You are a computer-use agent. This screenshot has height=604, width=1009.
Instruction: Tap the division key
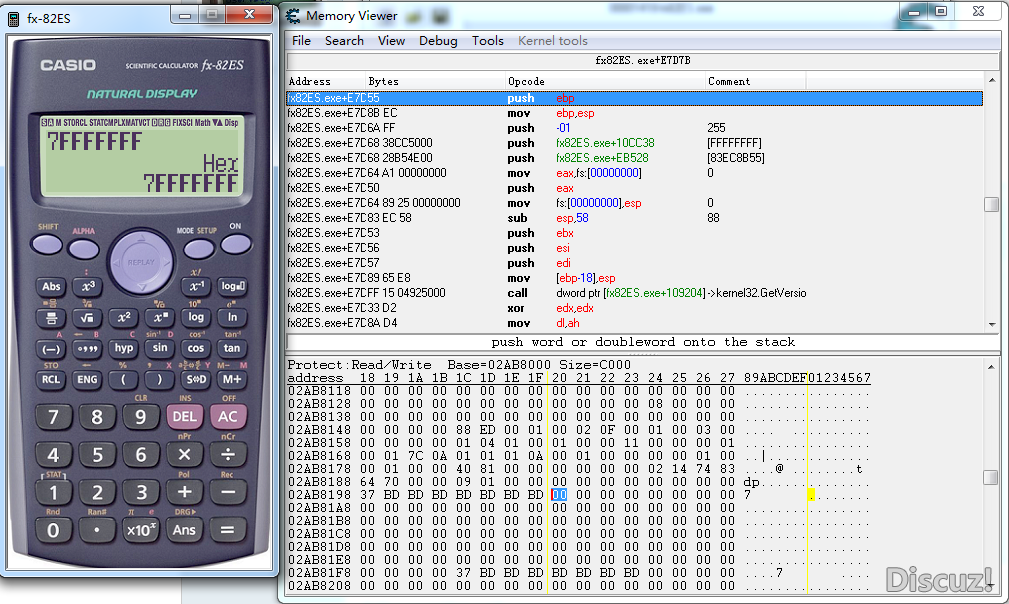click(228, 455)
